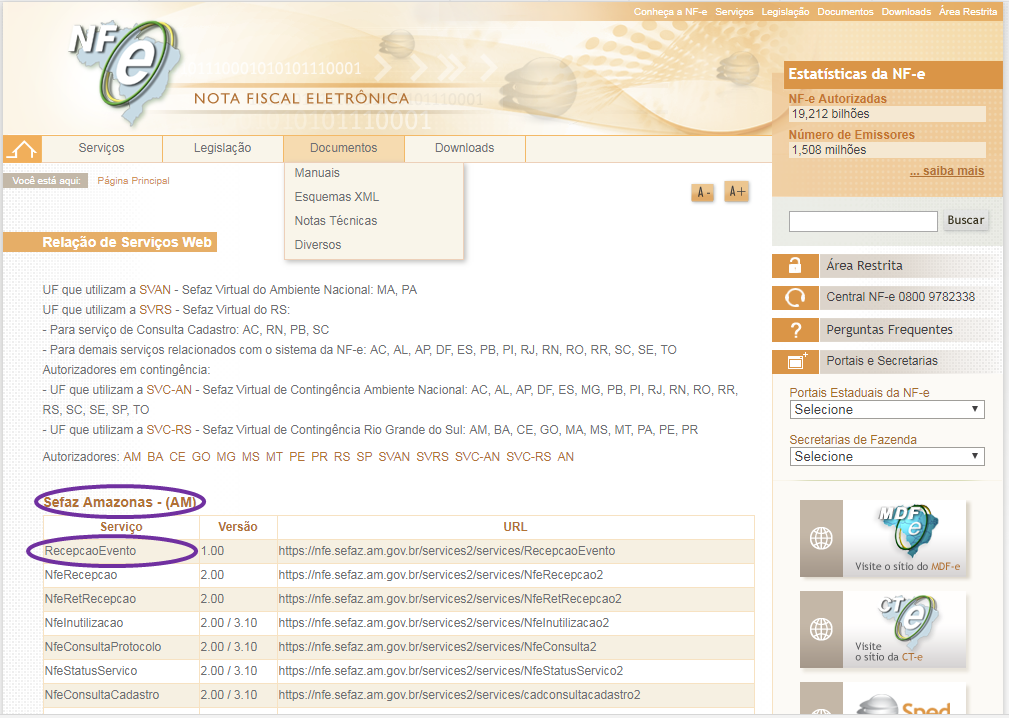Select the NfeInutilizacao service cell
Viewport: 1009px width, 718px height.
121,623
